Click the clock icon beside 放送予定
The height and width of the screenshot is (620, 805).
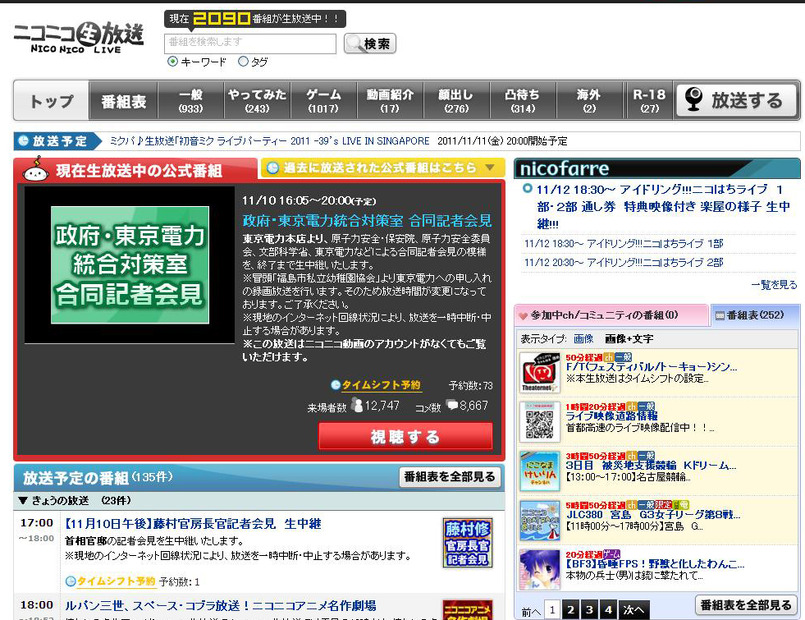(23, 141)
